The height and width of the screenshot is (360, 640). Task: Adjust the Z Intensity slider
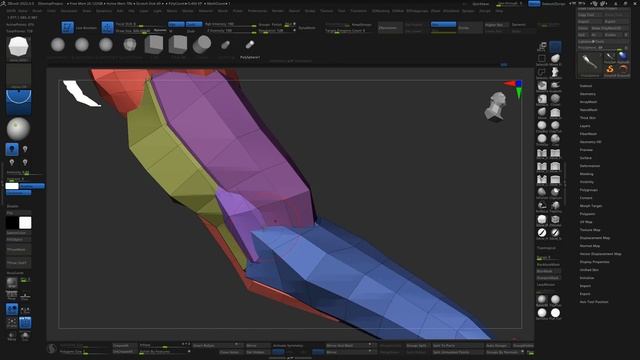click(x=230, y=31)
